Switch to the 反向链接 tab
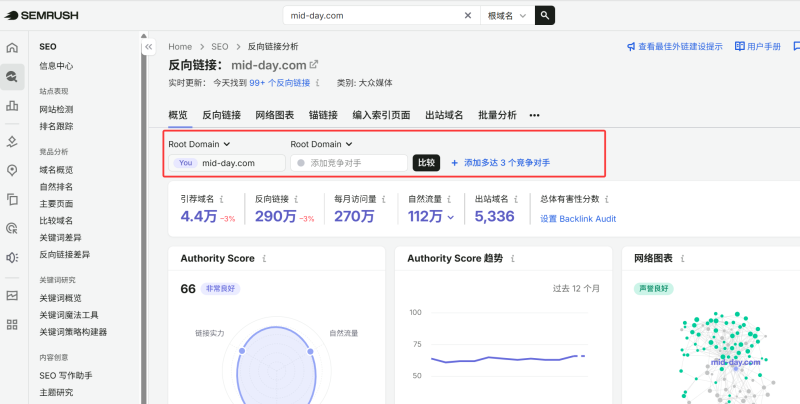This screenshot has height=404, width=800. click(221, 115)
